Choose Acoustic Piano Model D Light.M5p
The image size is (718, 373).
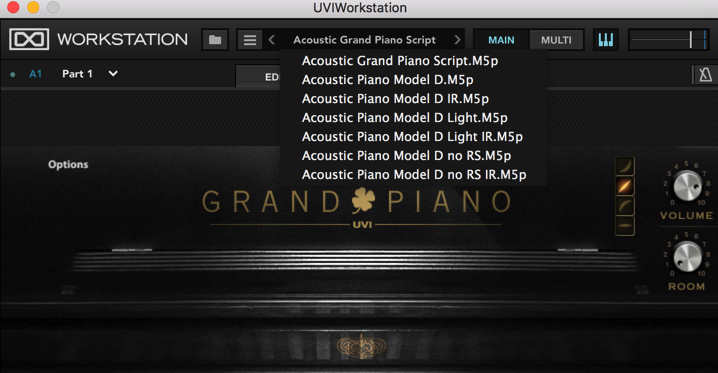(x=404, y=118)
